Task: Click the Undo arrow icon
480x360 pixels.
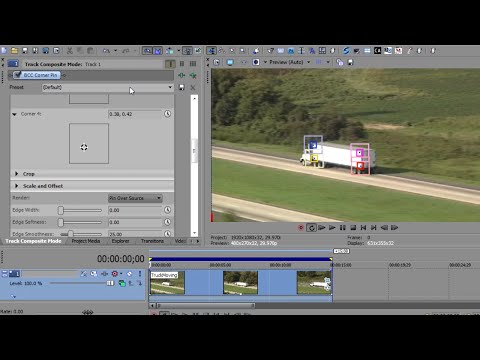Action: [106, 51]
